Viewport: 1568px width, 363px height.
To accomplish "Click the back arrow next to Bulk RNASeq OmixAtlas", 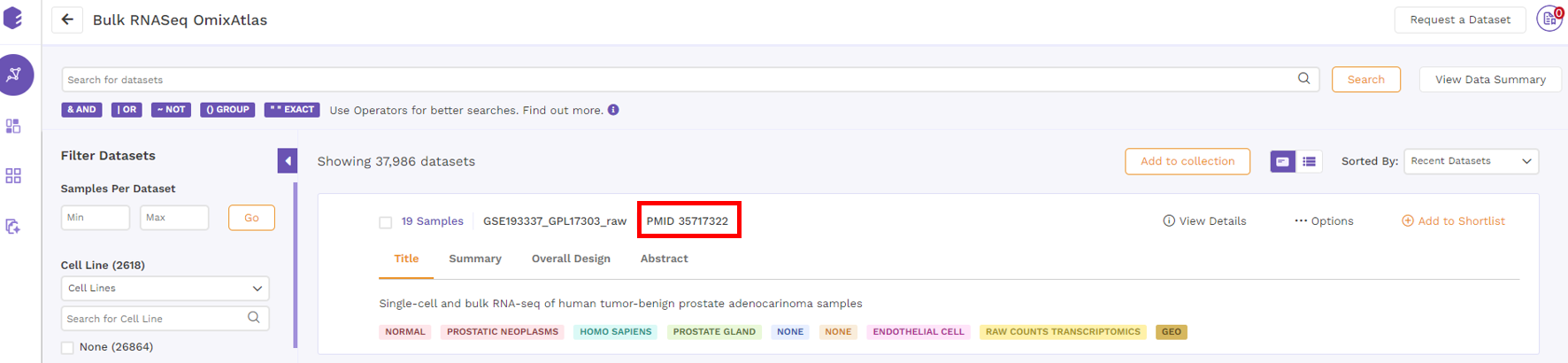I will tap(67, 19).
